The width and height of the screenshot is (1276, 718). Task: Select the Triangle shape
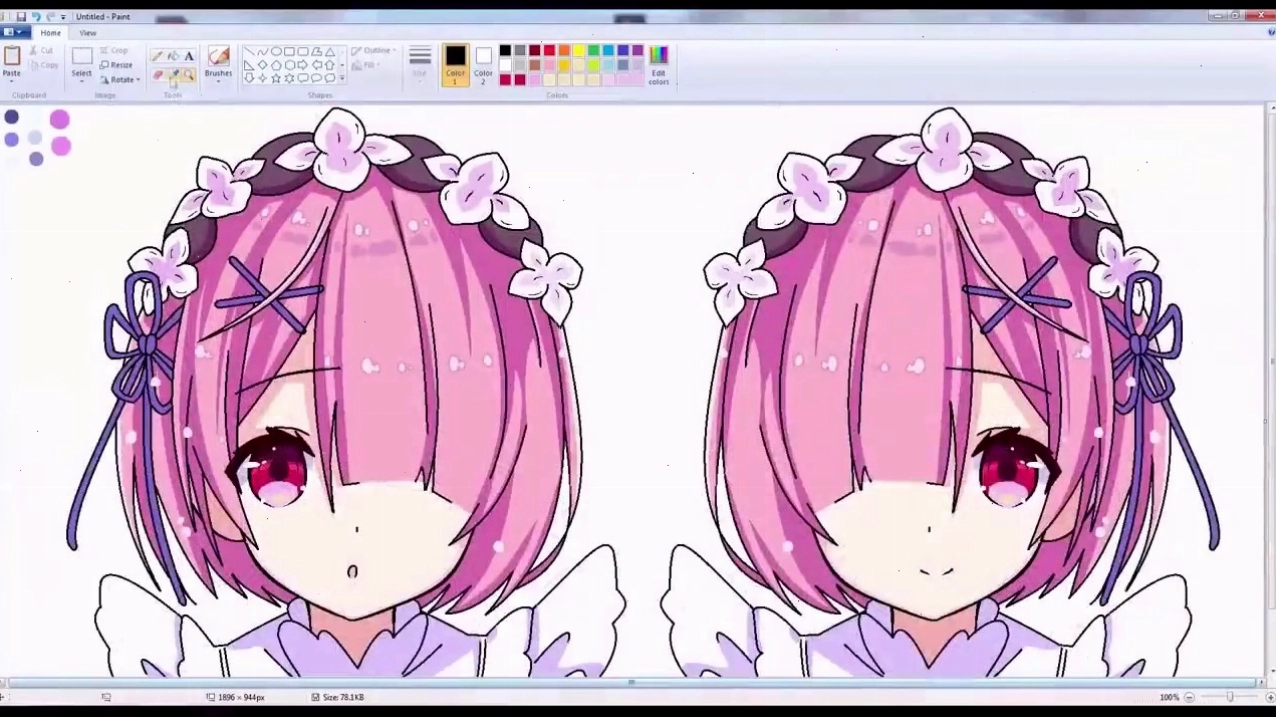pyautogui.click(x=329, y=52)
